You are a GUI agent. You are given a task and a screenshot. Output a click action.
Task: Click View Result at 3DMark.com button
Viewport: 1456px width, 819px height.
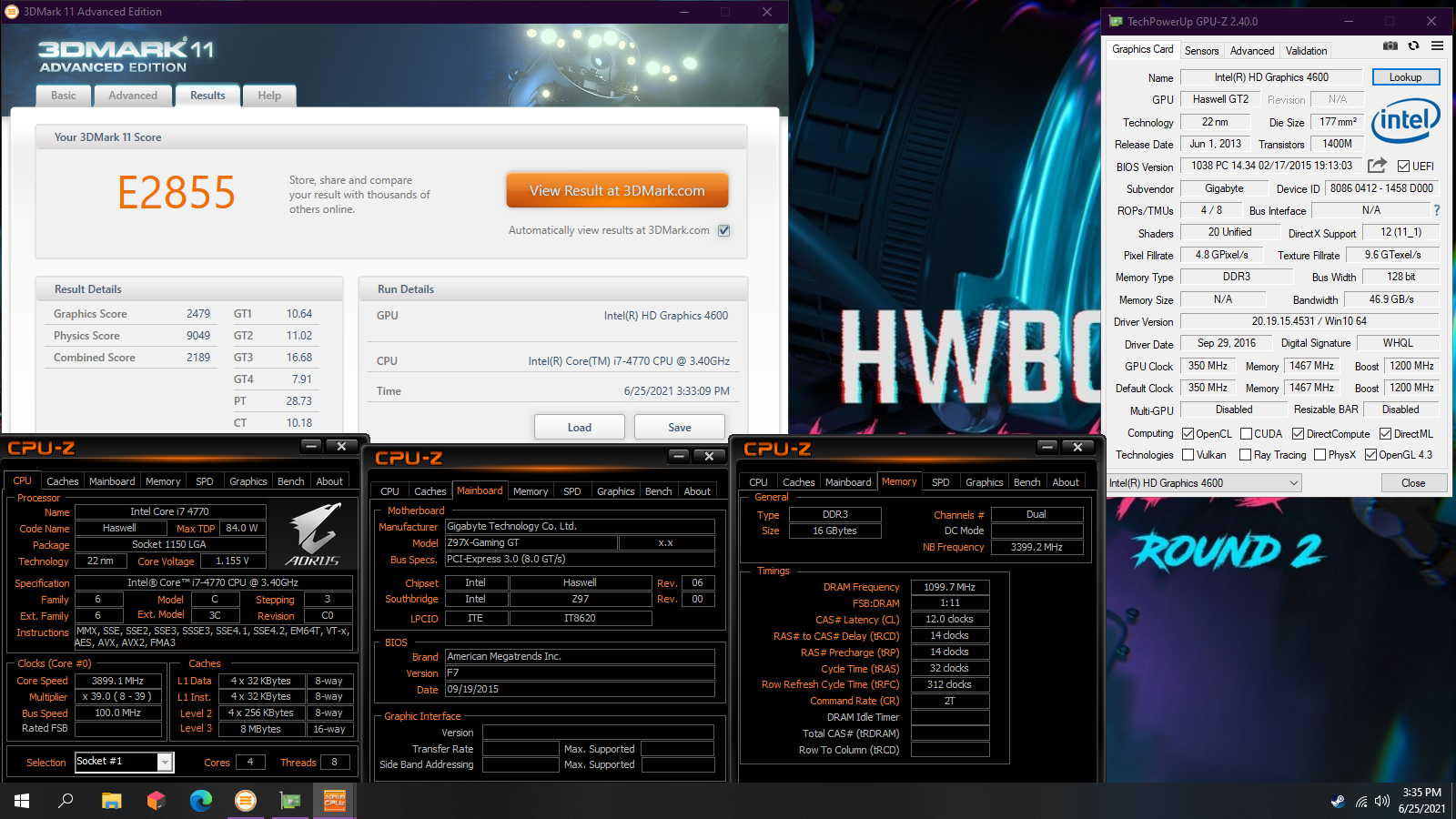[x=617, y=191]
